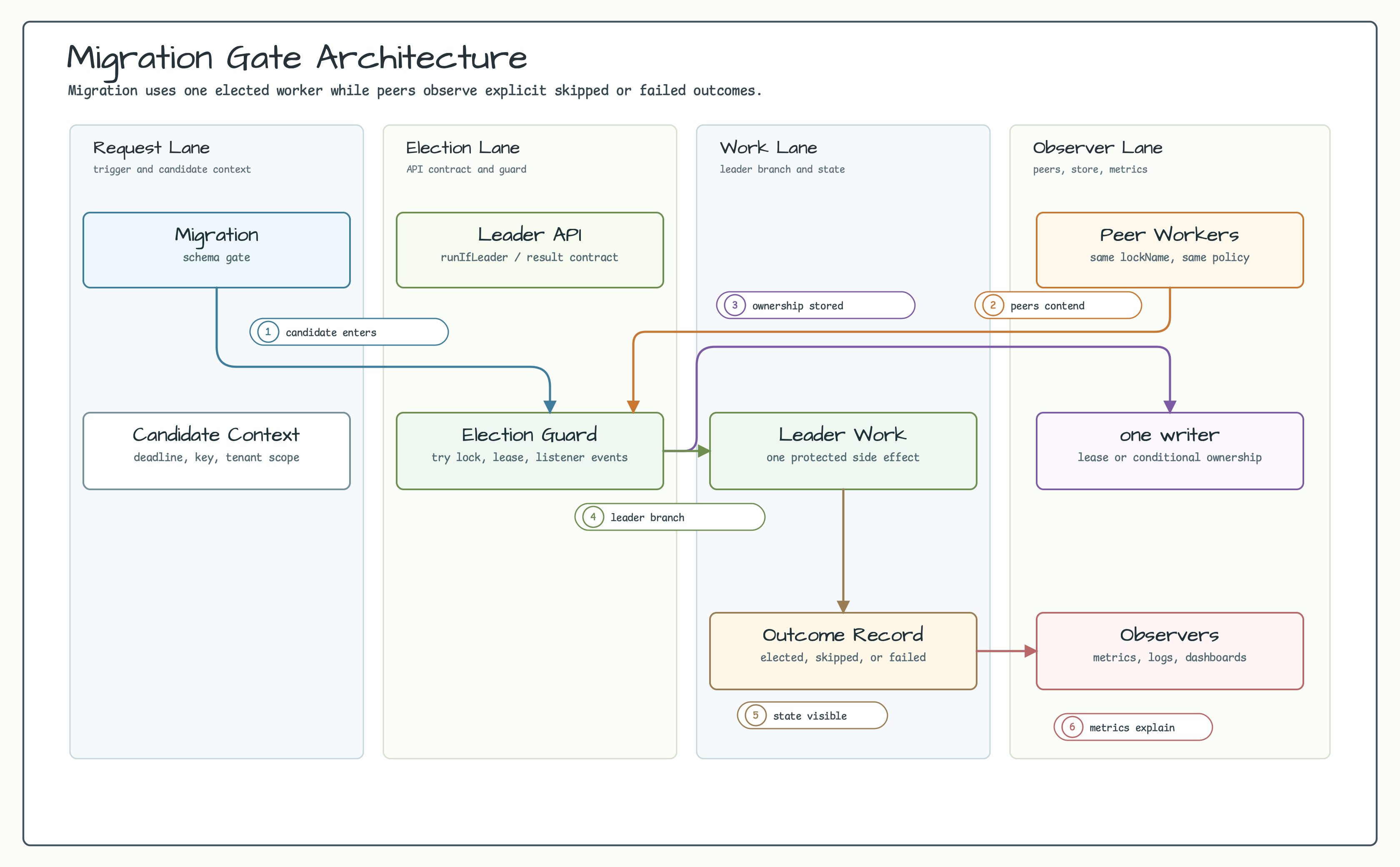This screenshot has width=1400, height=867.
Task: Click step 5 number badge
Action: (755, 715)
